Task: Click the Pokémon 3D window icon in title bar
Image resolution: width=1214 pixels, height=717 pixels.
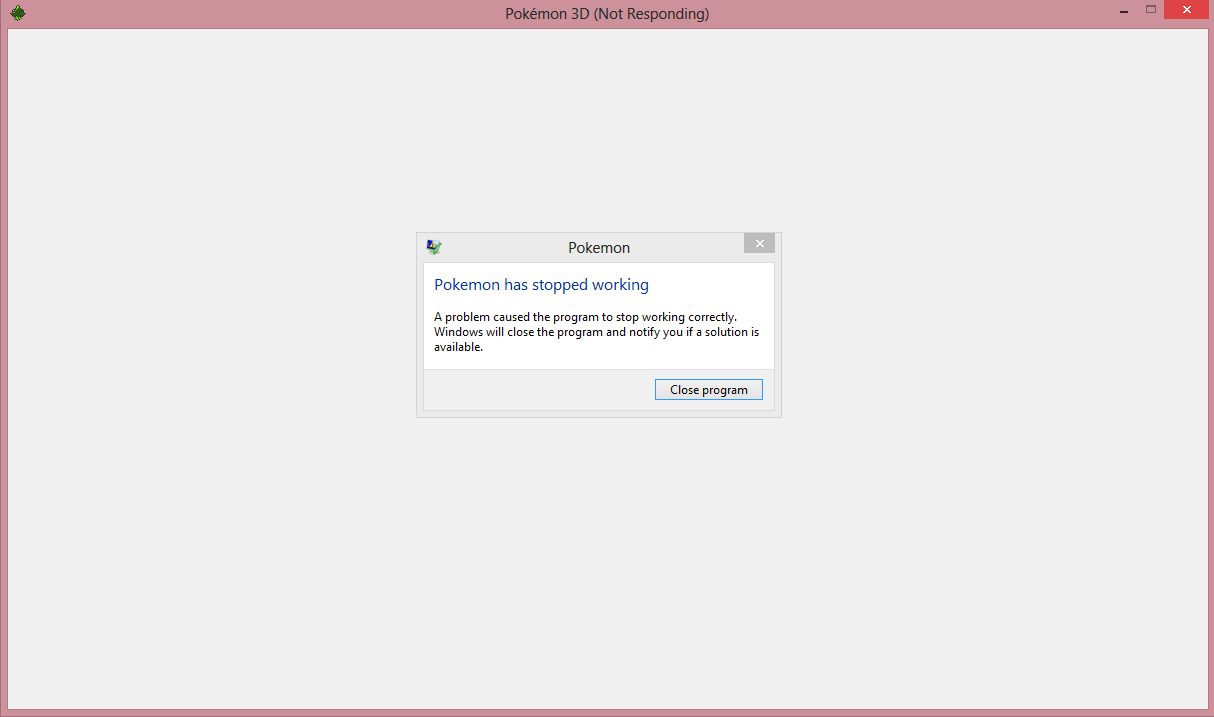Action: point(18,13)
